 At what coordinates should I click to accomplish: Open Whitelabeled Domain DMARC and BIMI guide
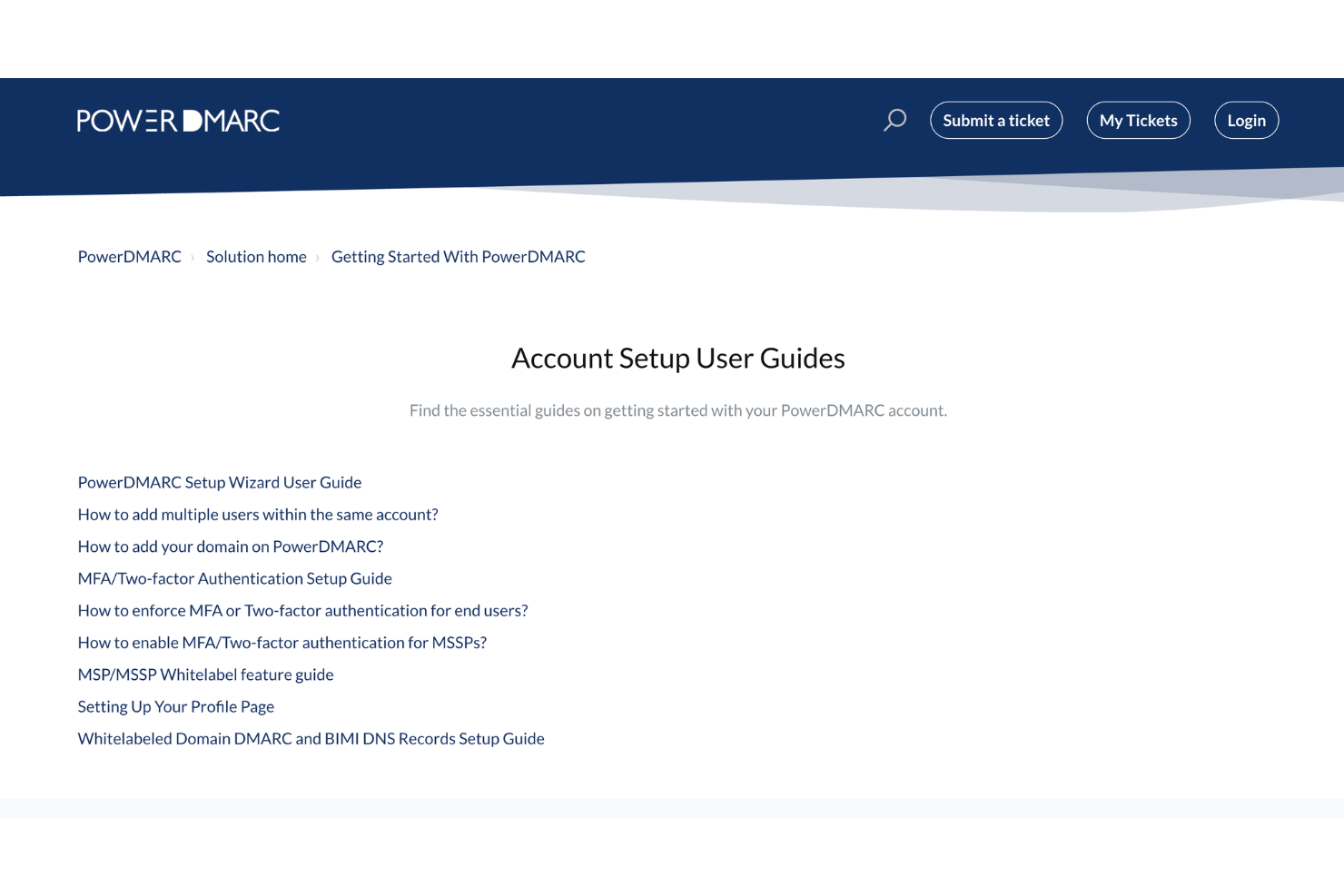pyautogui.click(x=311, y=739)
